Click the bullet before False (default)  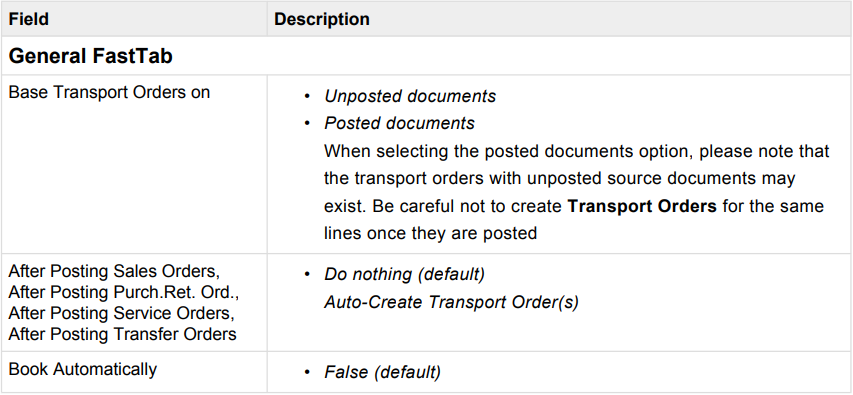(307, 373)
